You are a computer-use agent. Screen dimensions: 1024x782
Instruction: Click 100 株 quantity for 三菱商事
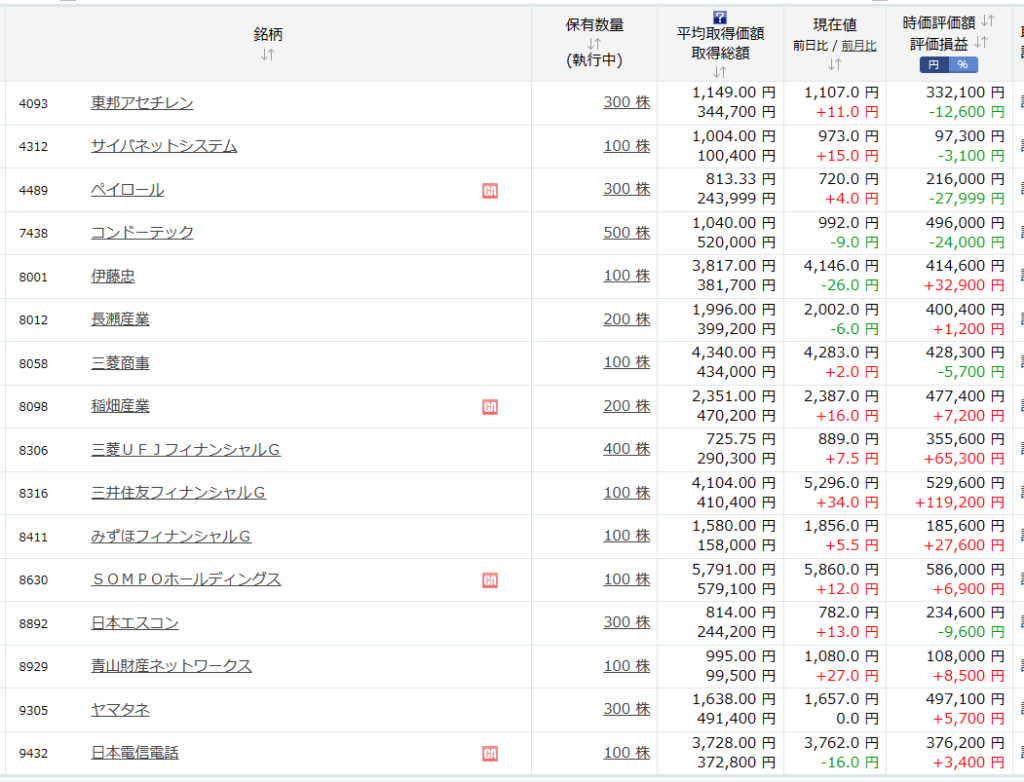pos(627,362)
